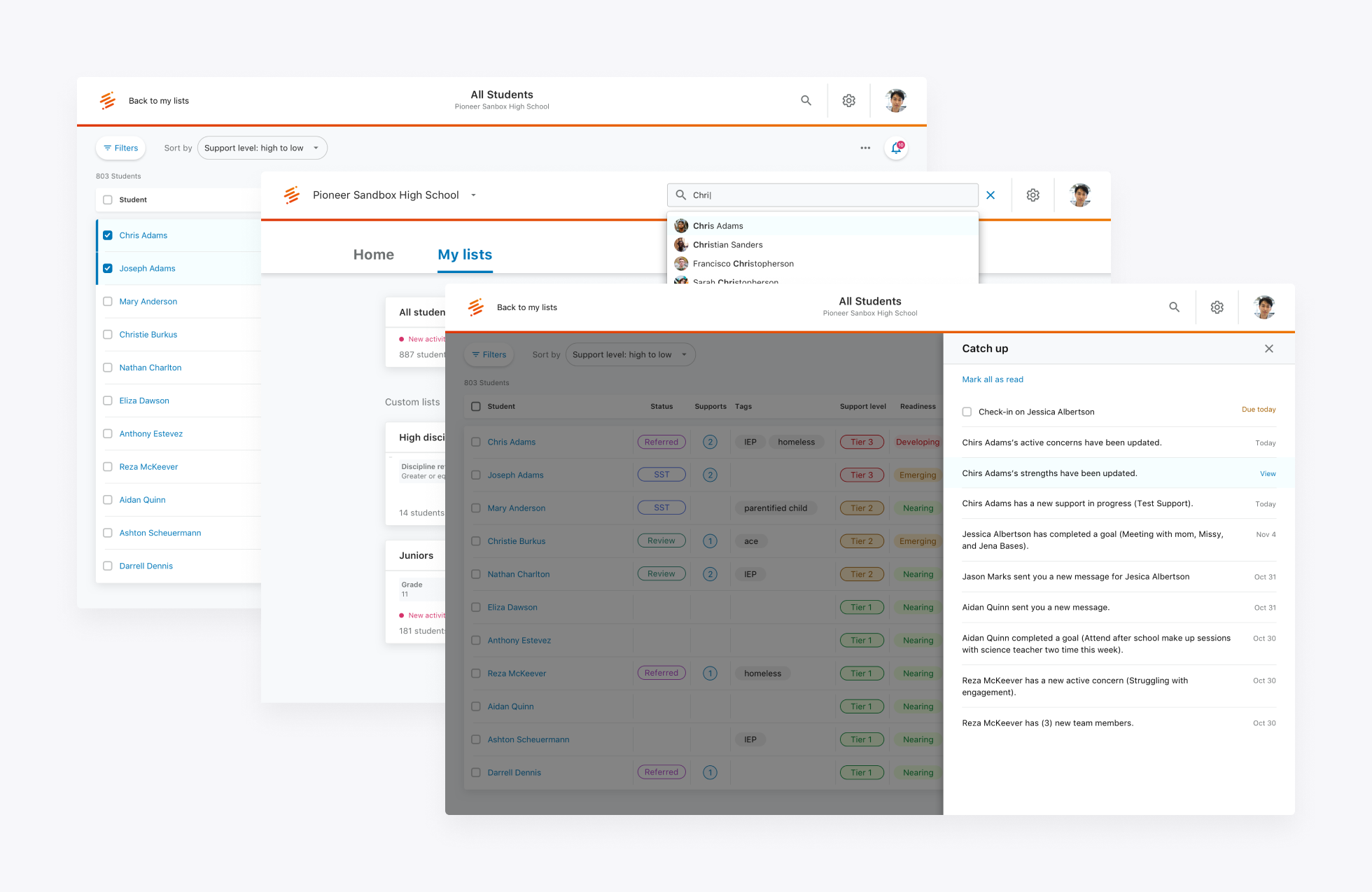Click Mark all as read
The width and height of the screenshot is (1372, 892).
pos(992,379)
